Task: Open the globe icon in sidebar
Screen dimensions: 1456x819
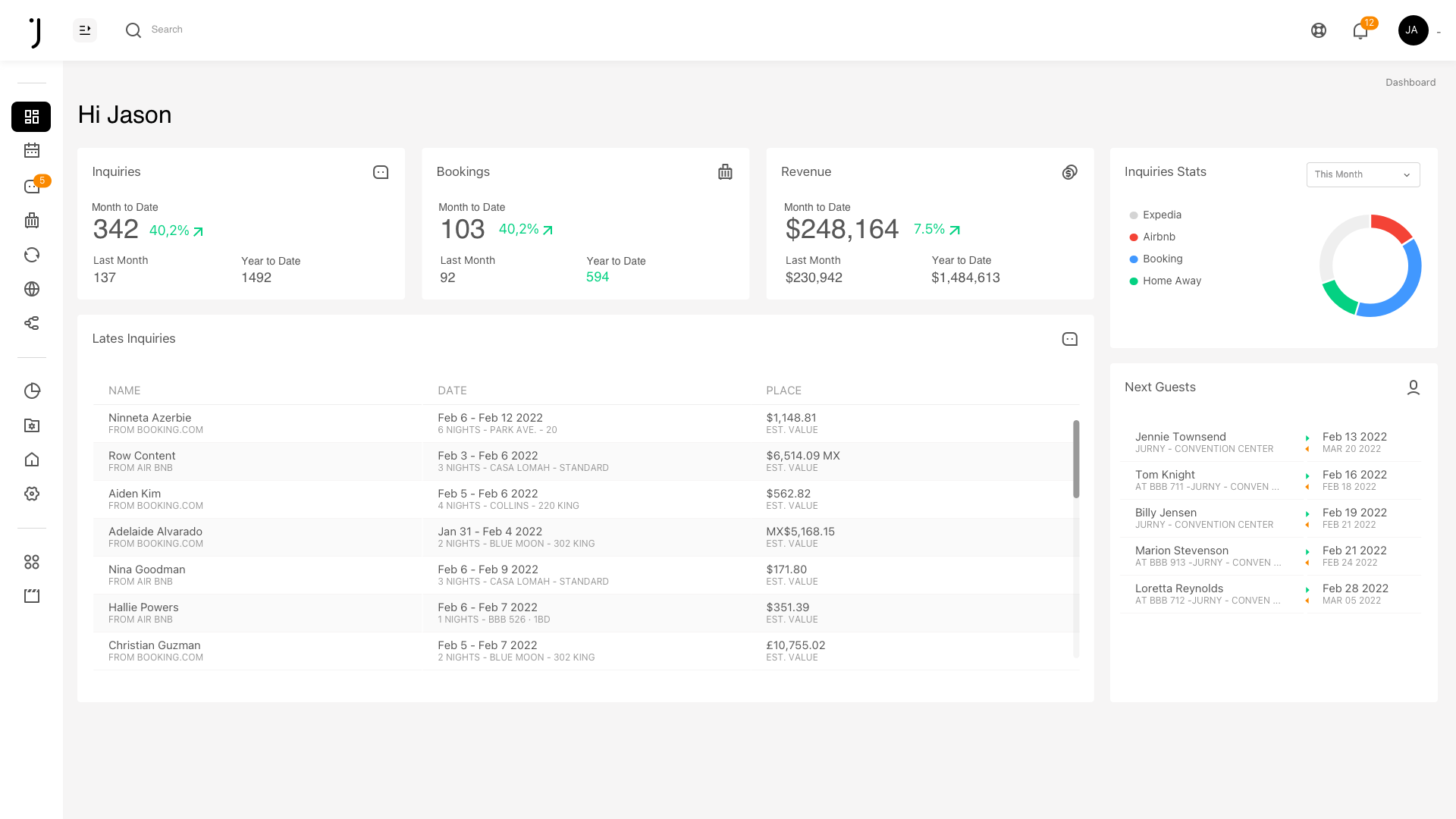Action: click(31, 289)
